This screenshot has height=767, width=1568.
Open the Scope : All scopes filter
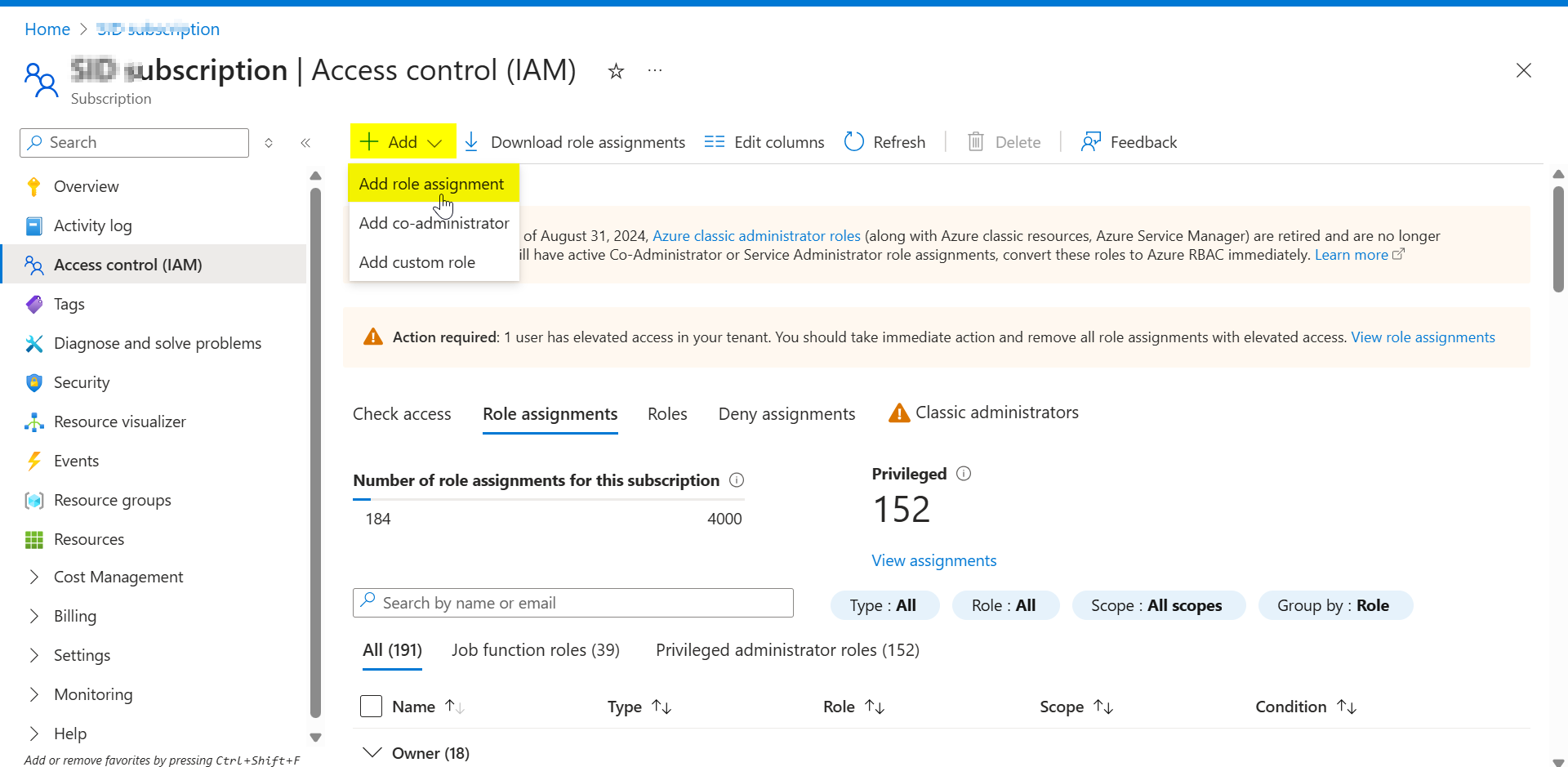pos(1158,605)
